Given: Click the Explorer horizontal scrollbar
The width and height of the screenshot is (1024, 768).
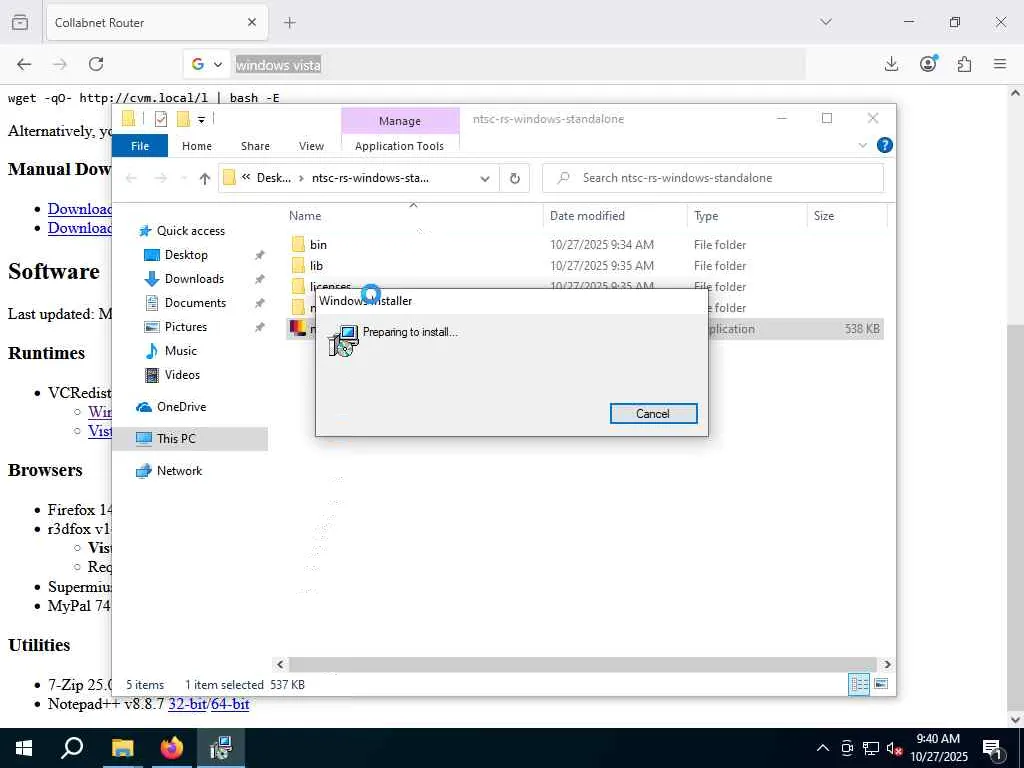Looking at the screenshot, I should click(x=583, y=664).
